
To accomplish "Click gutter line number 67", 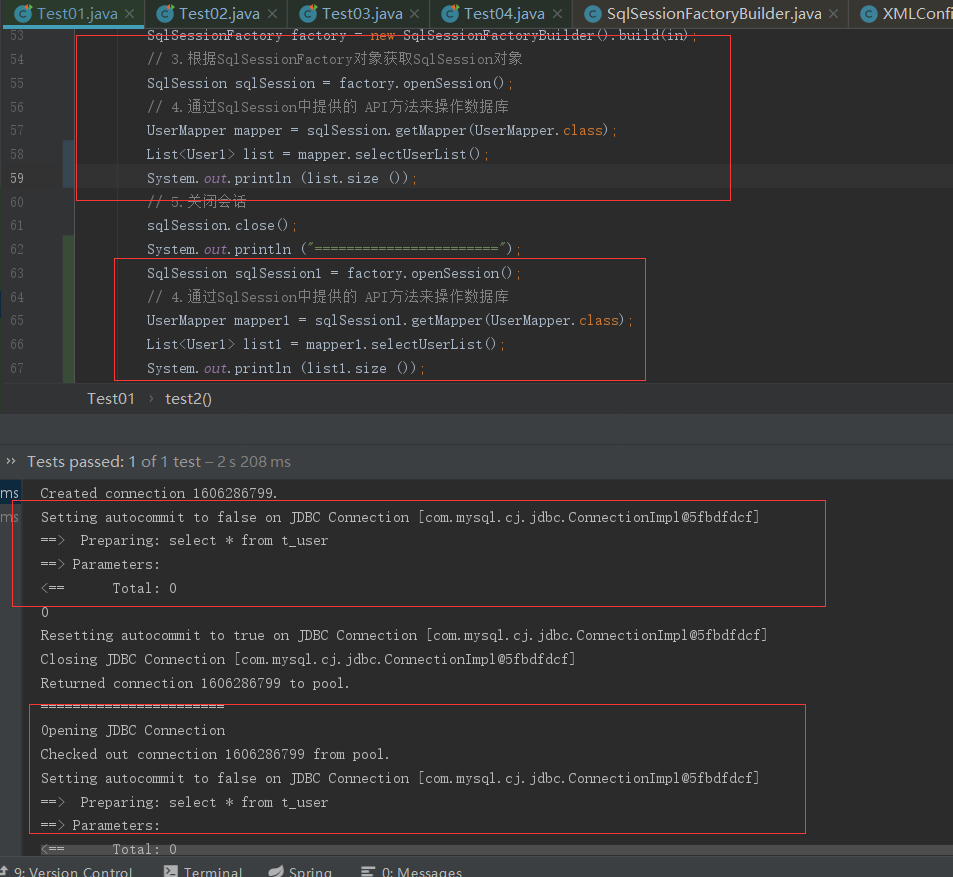I will (x=17, y=368).
